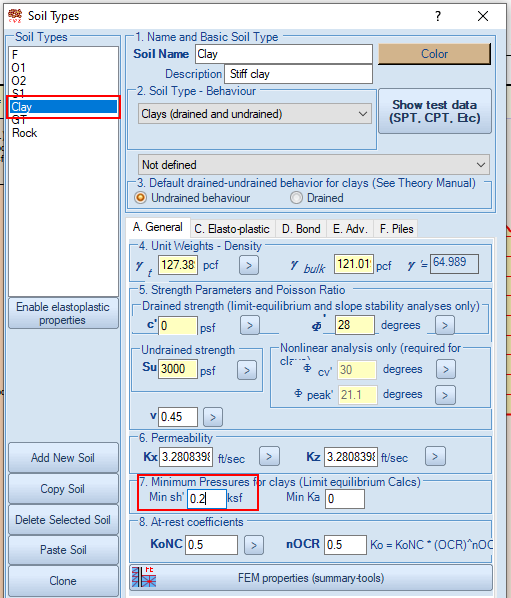
Task: Select soil Rock in the list
Action: click(x=63, y=133)
